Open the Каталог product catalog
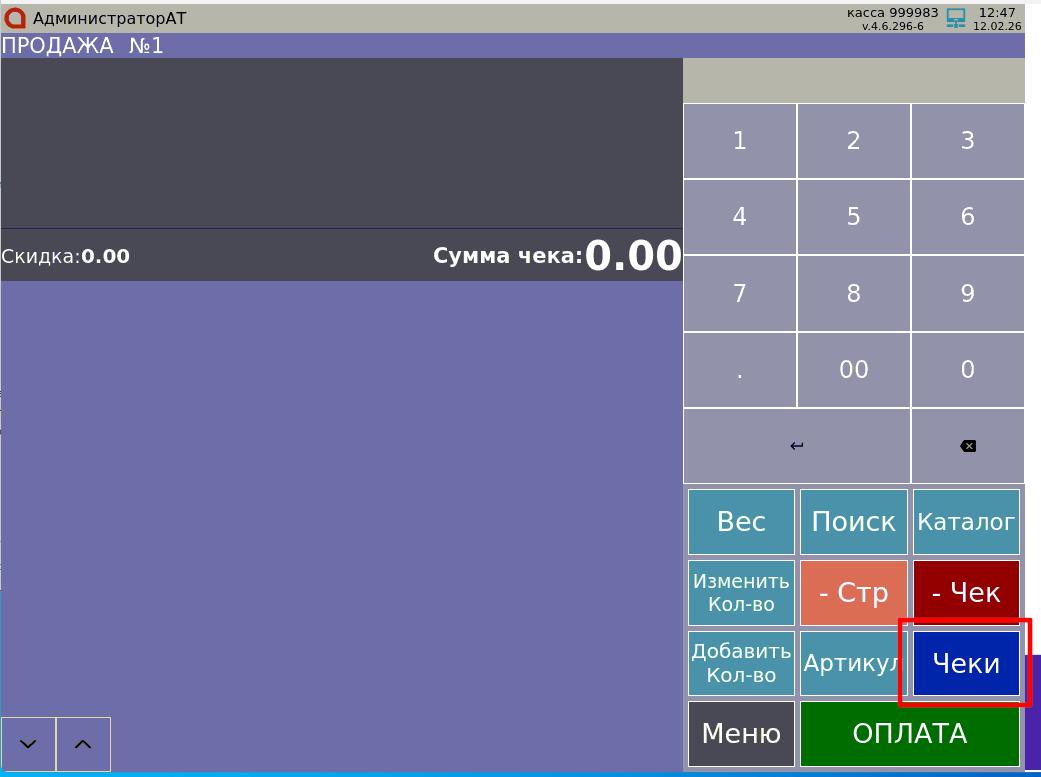1041x777 pixels. (x=966, y=522)
